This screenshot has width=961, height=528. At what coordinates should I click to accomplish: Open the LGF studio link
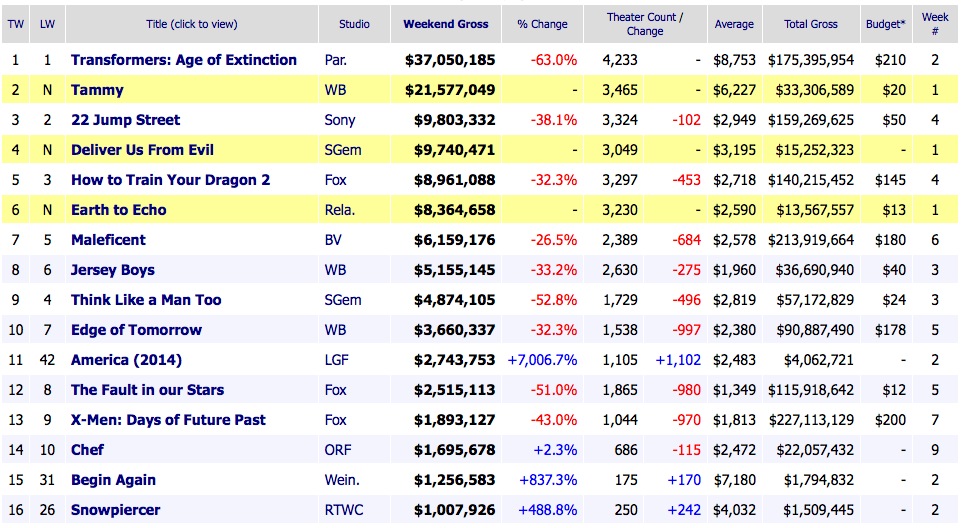pos(336,360)
